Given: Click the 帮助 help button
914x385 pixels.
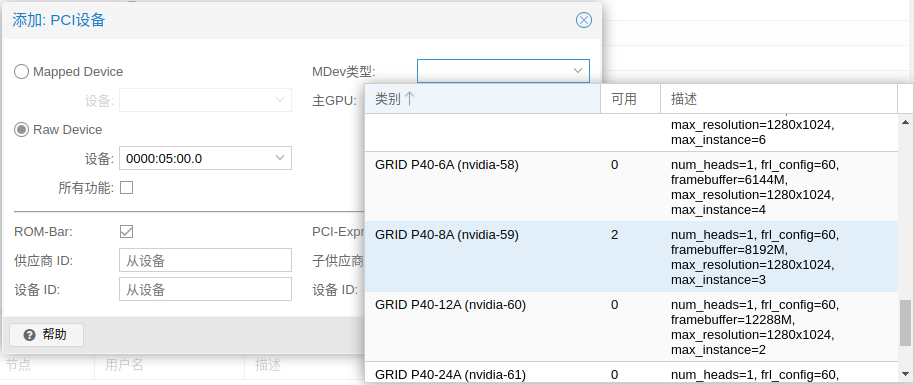Looking at the screenshot, I should [47, 335].
